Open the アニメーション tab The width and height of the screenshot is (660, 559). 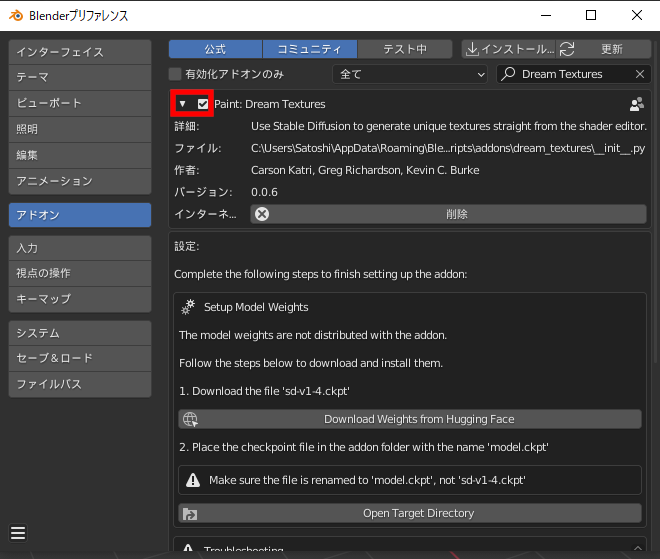click(x=80, y=181)
